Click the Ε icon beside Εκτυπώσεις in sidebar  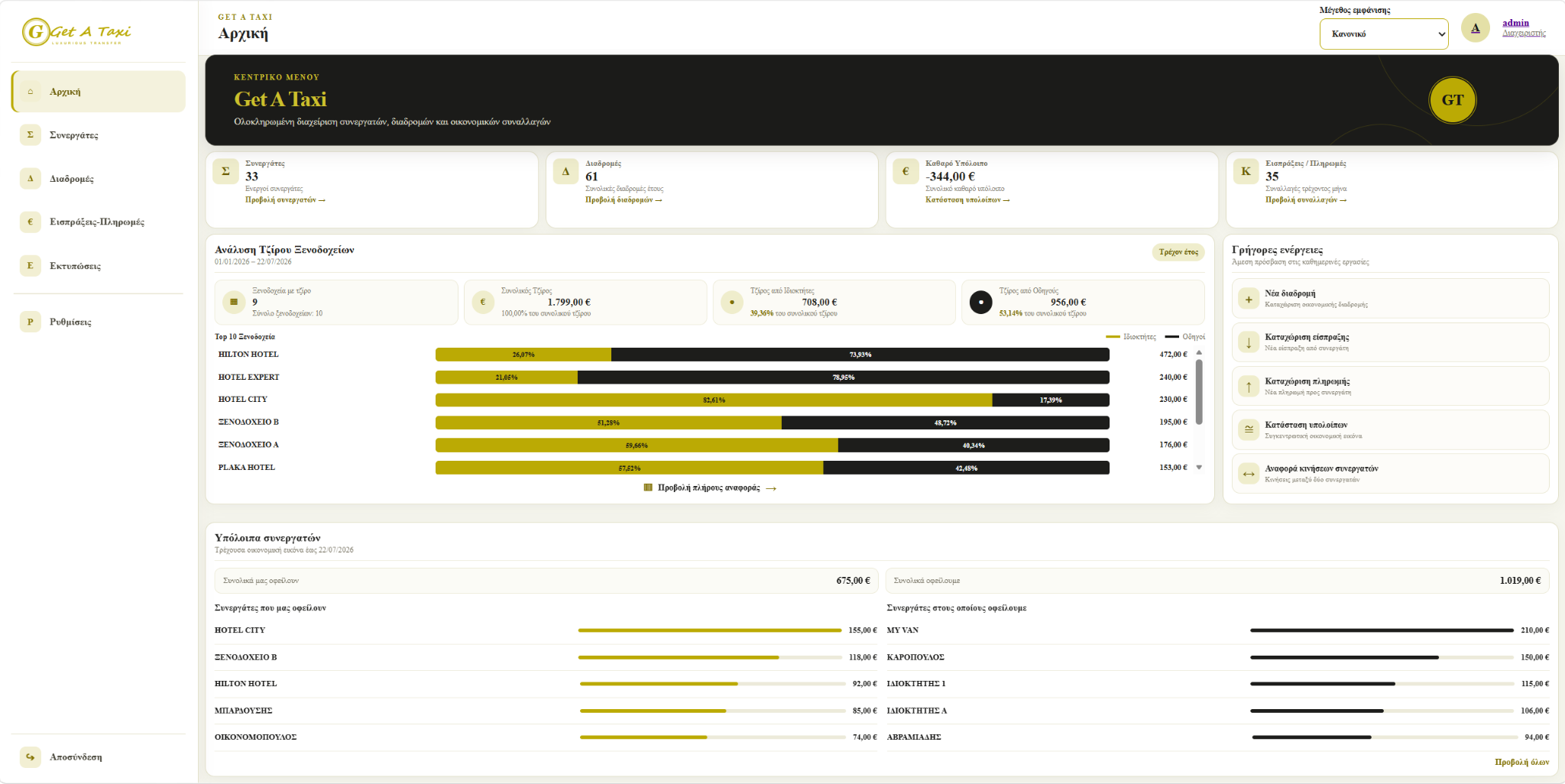pyautogui.click(x=31, y=266)
